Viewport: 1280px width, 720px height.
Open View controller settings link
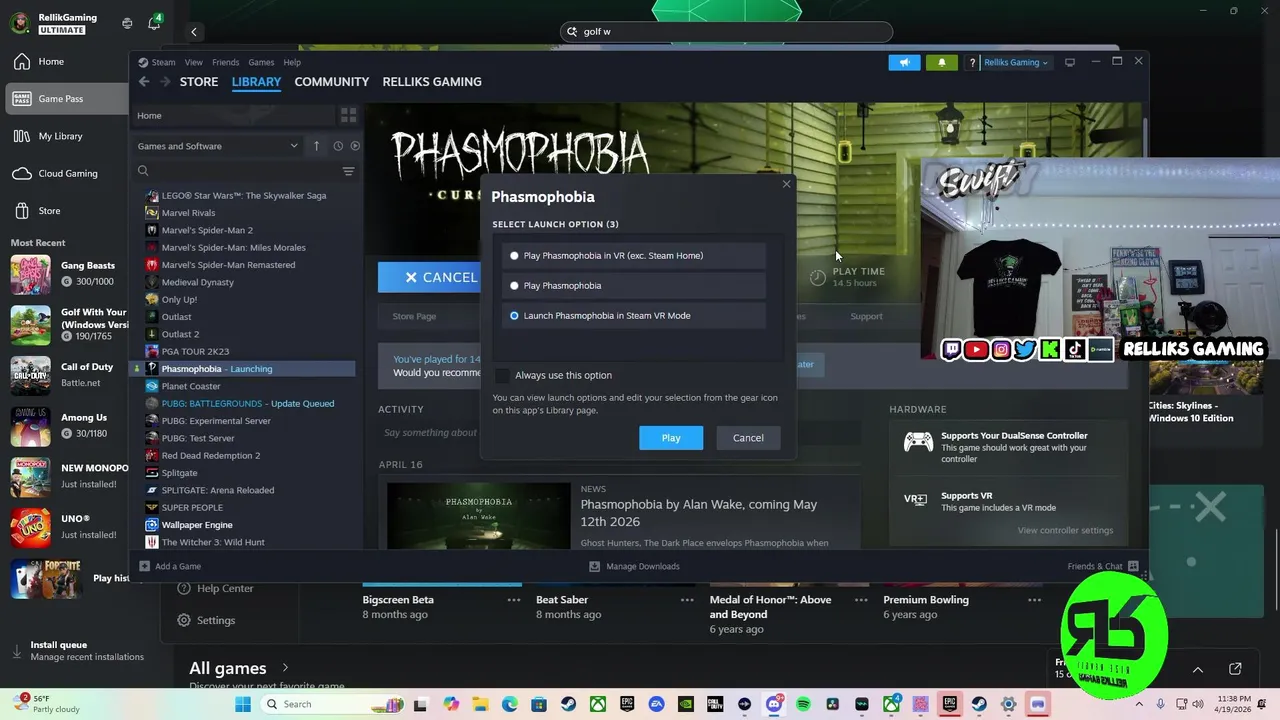(x=1065, y=530)
